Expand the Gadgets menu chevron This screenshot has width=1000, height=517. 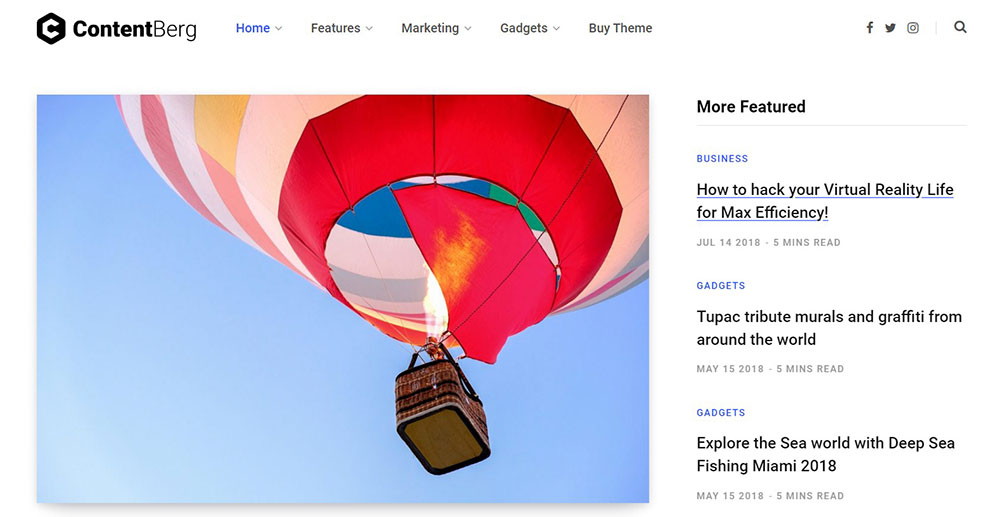tap(556, 29)
